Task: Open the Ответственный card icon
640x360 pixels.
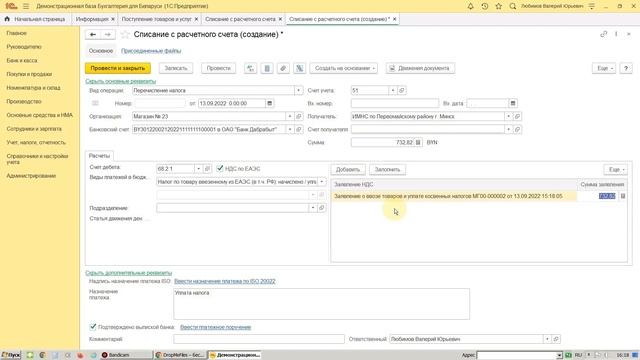Action: (x=556, y=339)
